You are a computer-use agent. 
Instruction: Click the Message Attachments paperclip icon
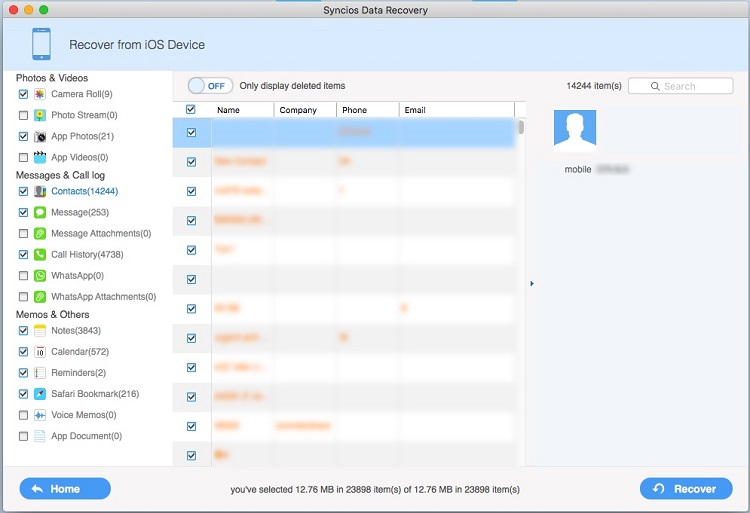[x=40, y=233]
